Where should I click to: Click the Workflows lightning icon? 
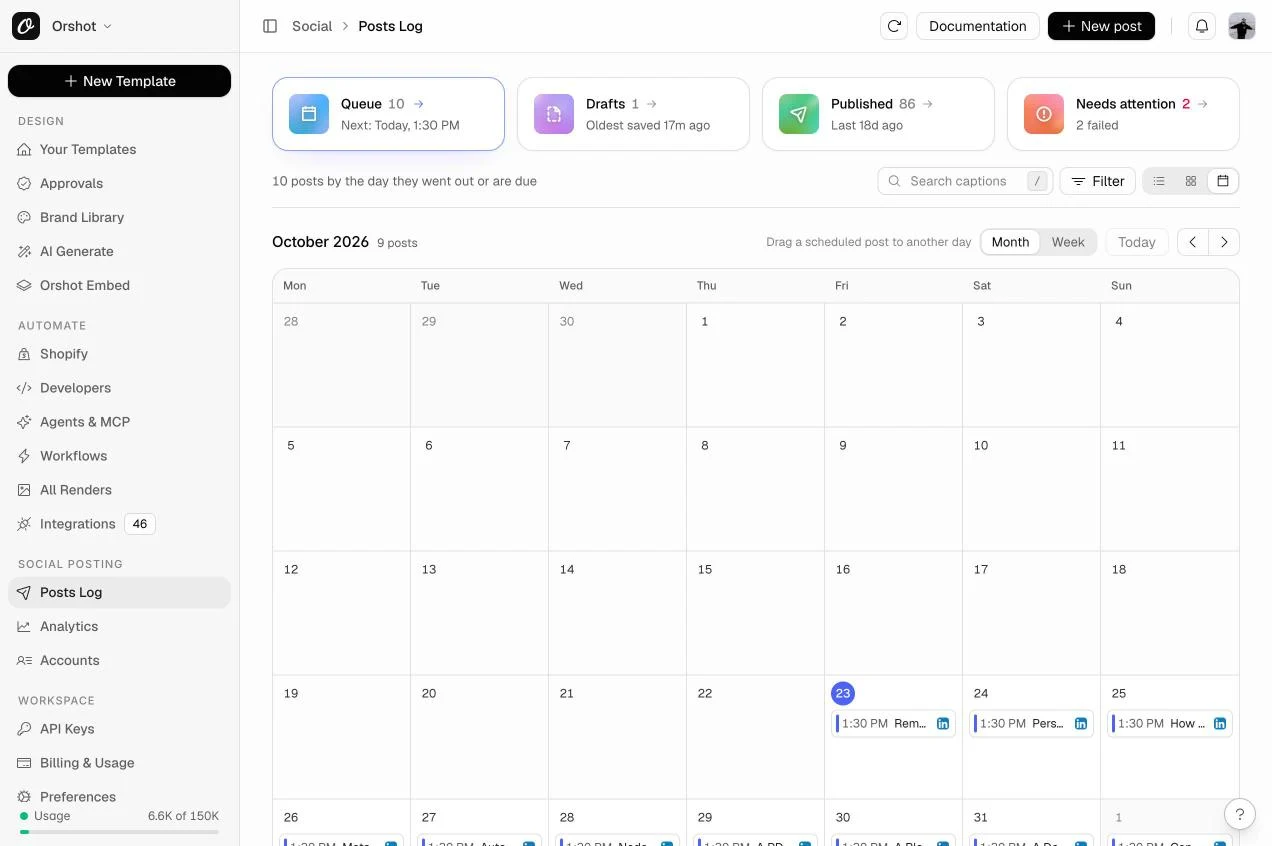coord(24,456)
